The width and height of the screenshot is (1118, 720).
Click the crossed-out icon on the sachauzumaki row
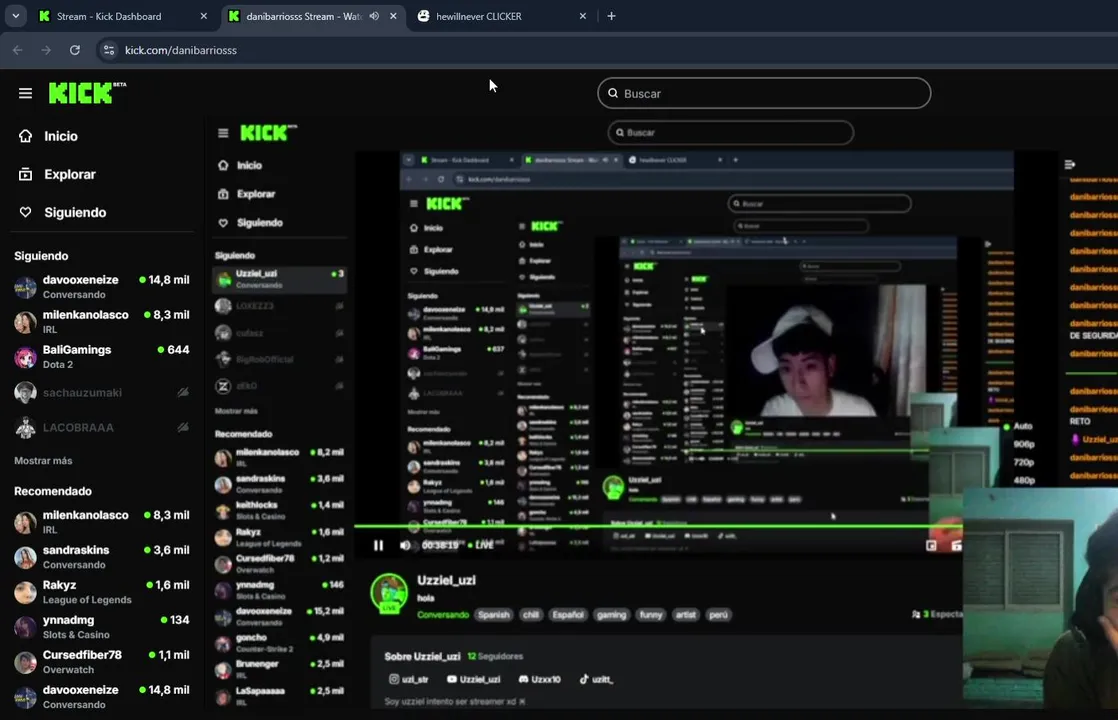click(x=183, y=392)
